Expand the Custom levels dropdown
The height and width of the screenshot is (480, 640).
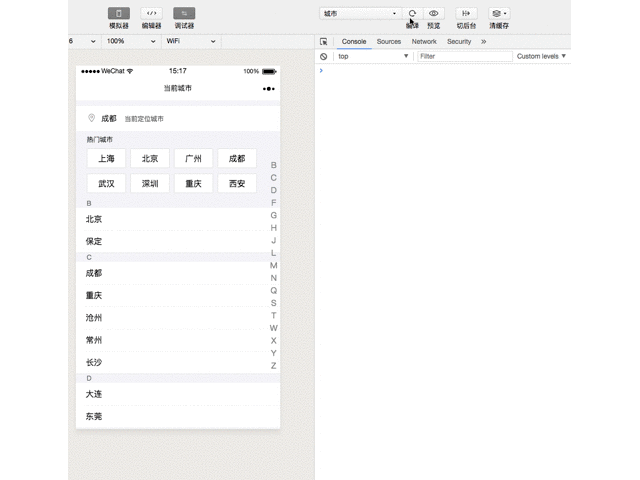pos(541,57)
